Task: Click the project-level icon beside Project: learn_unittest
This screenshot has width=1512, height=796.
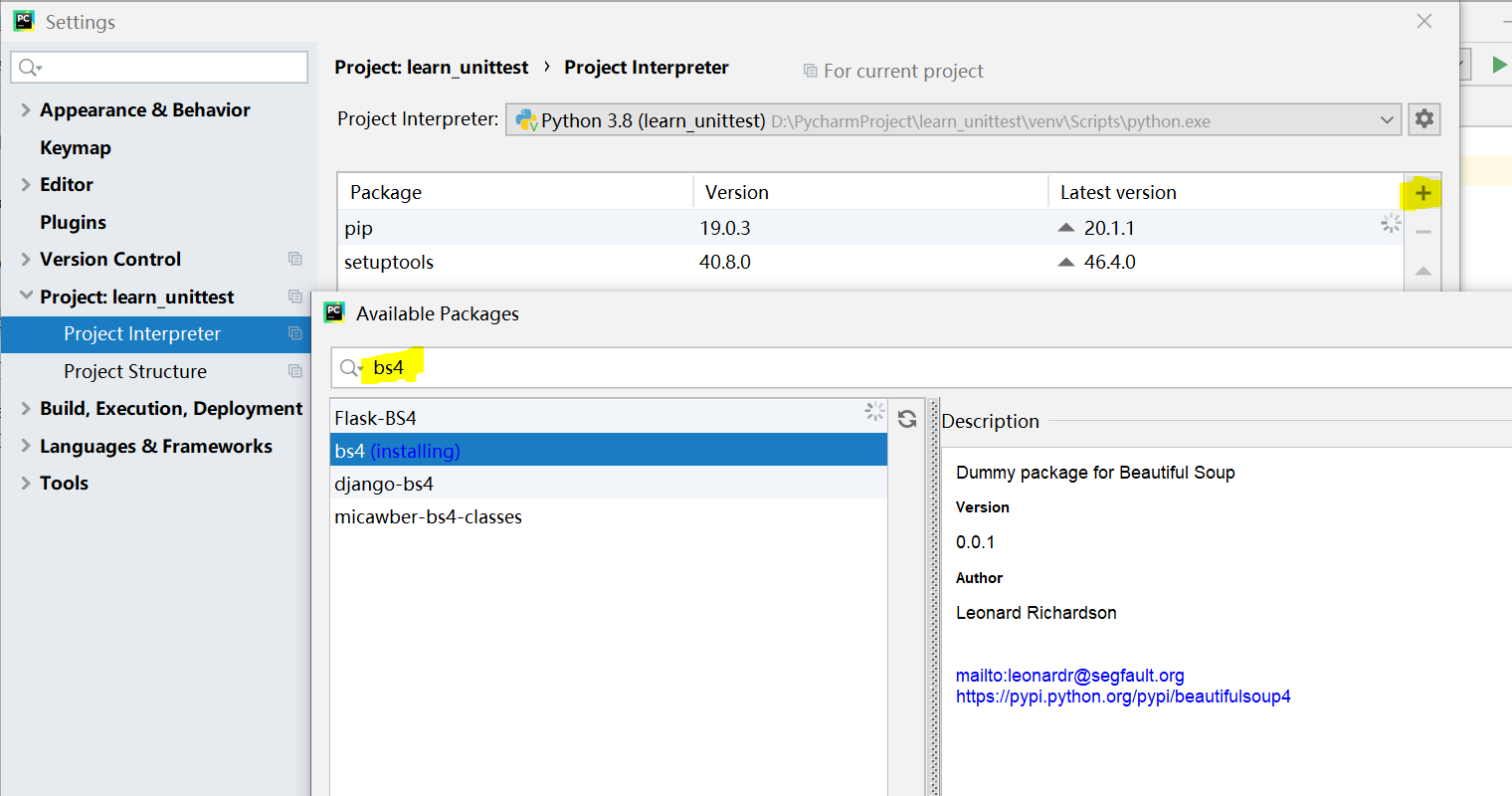Action: pyautogui.click(x=295, y=297)
